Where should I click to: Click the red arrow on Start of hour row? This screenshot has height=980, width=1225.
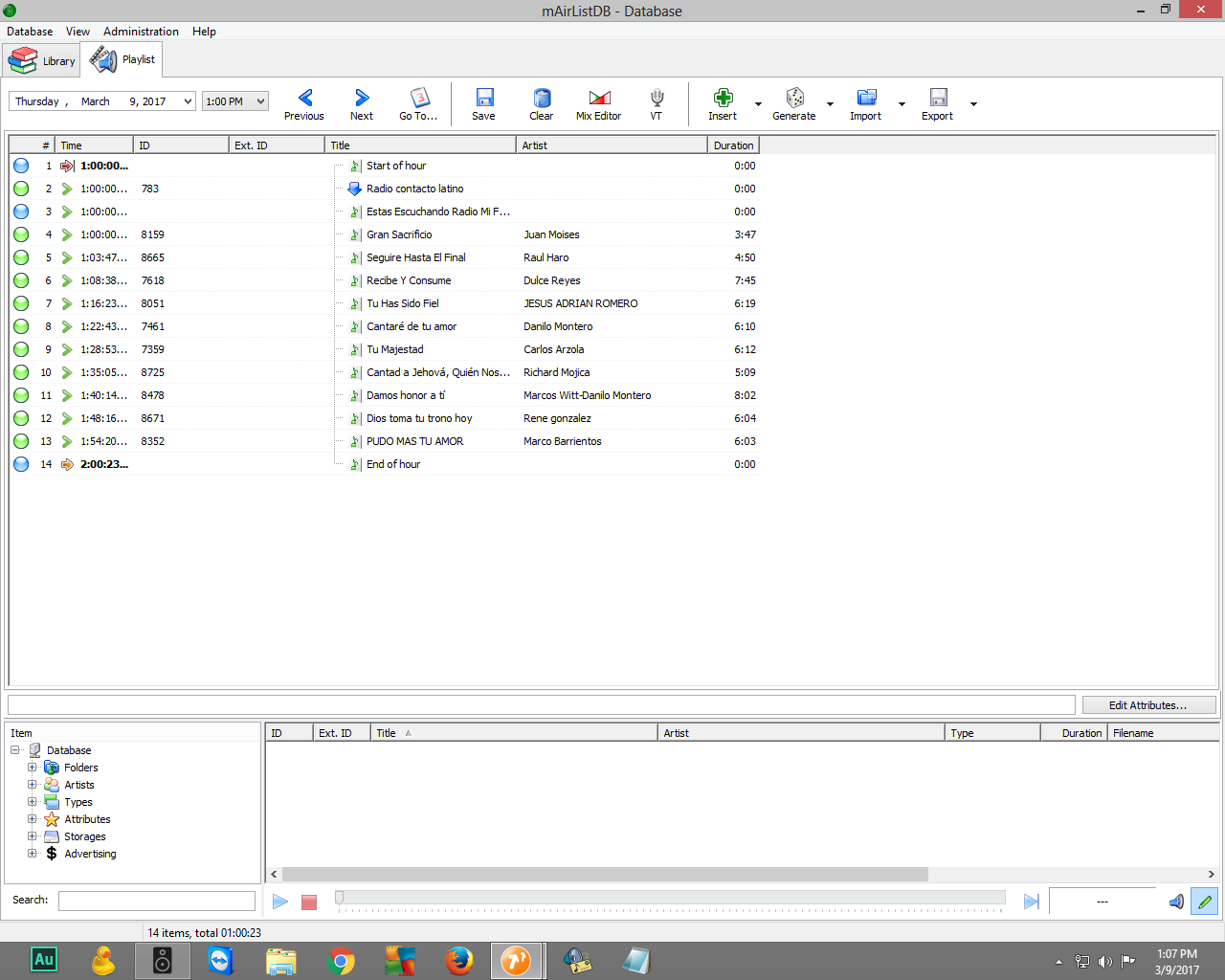(x=67, y=166)
